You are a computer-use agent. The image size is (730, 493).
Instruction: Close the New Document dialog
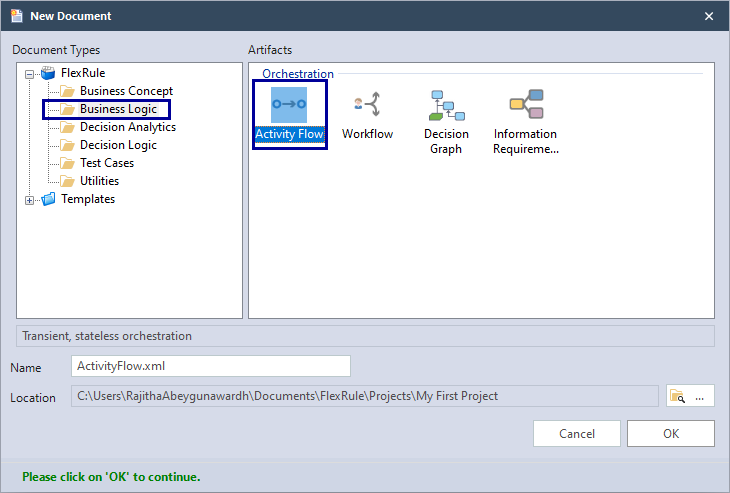[x=709, y=16]
